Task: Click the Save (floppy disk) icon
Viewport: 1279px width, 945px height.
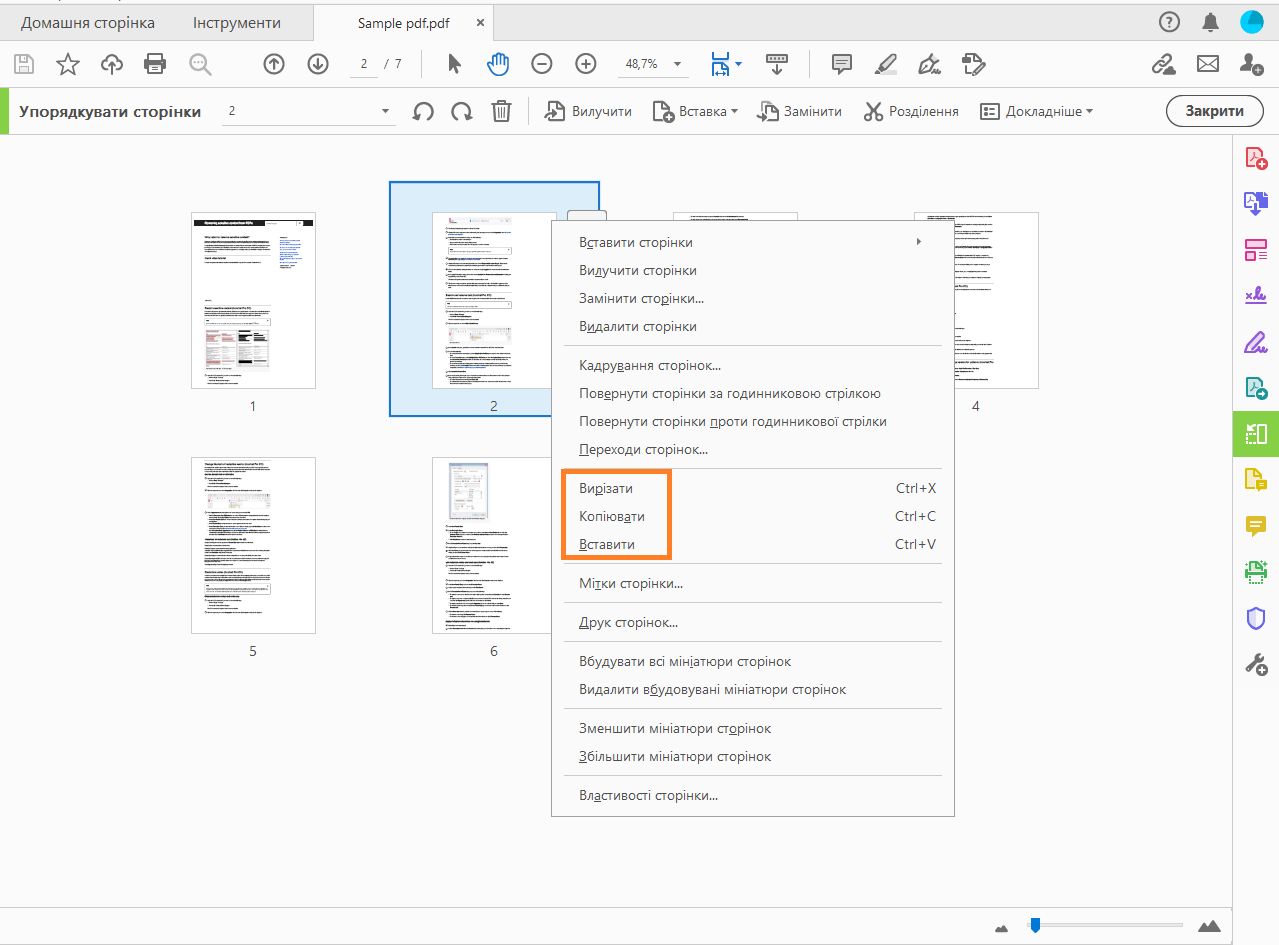Action: pyautogui.click(x=23, y=64)
